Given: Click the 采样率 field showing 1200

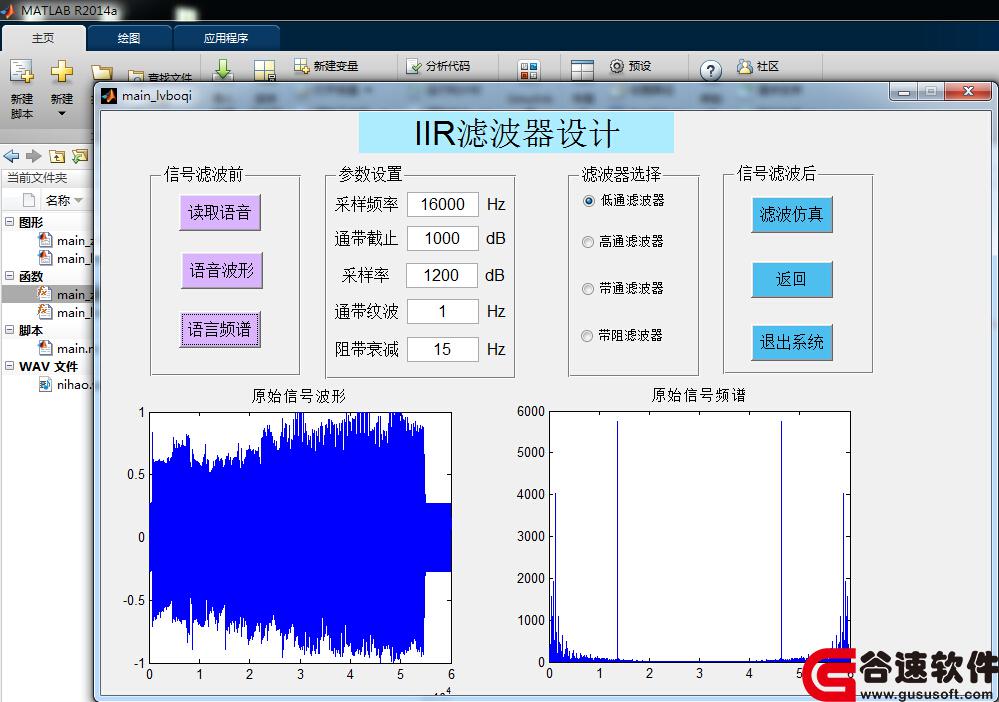Looking at the screenshot, I should 442,276.
